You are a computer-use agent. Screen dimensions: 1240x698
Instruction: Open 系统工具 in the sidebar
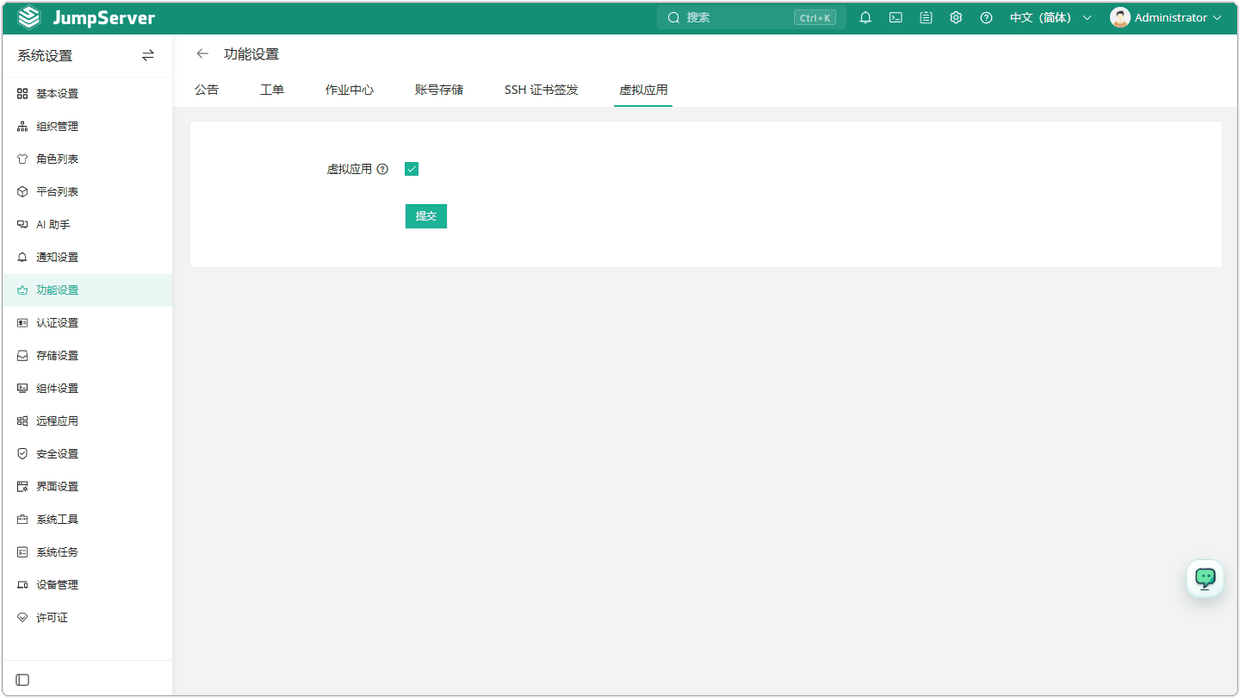click(86, 520)
